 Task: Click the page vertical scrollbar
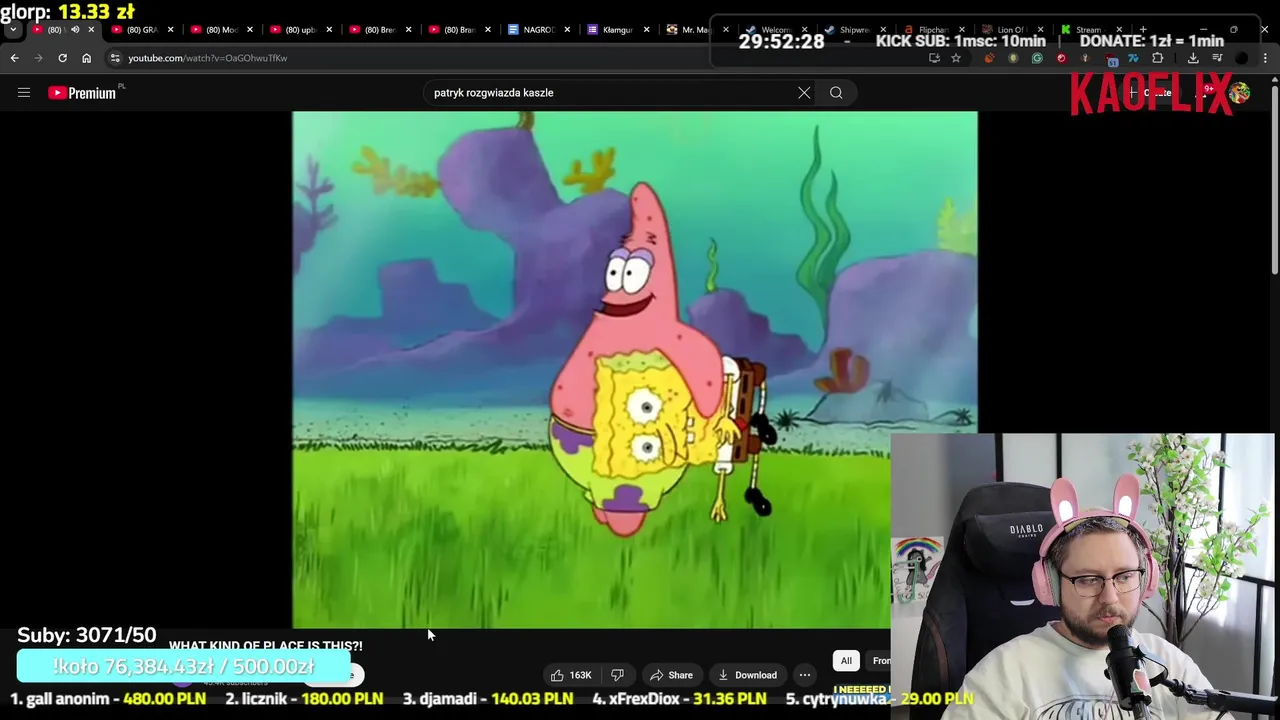tap(1274, 180)
